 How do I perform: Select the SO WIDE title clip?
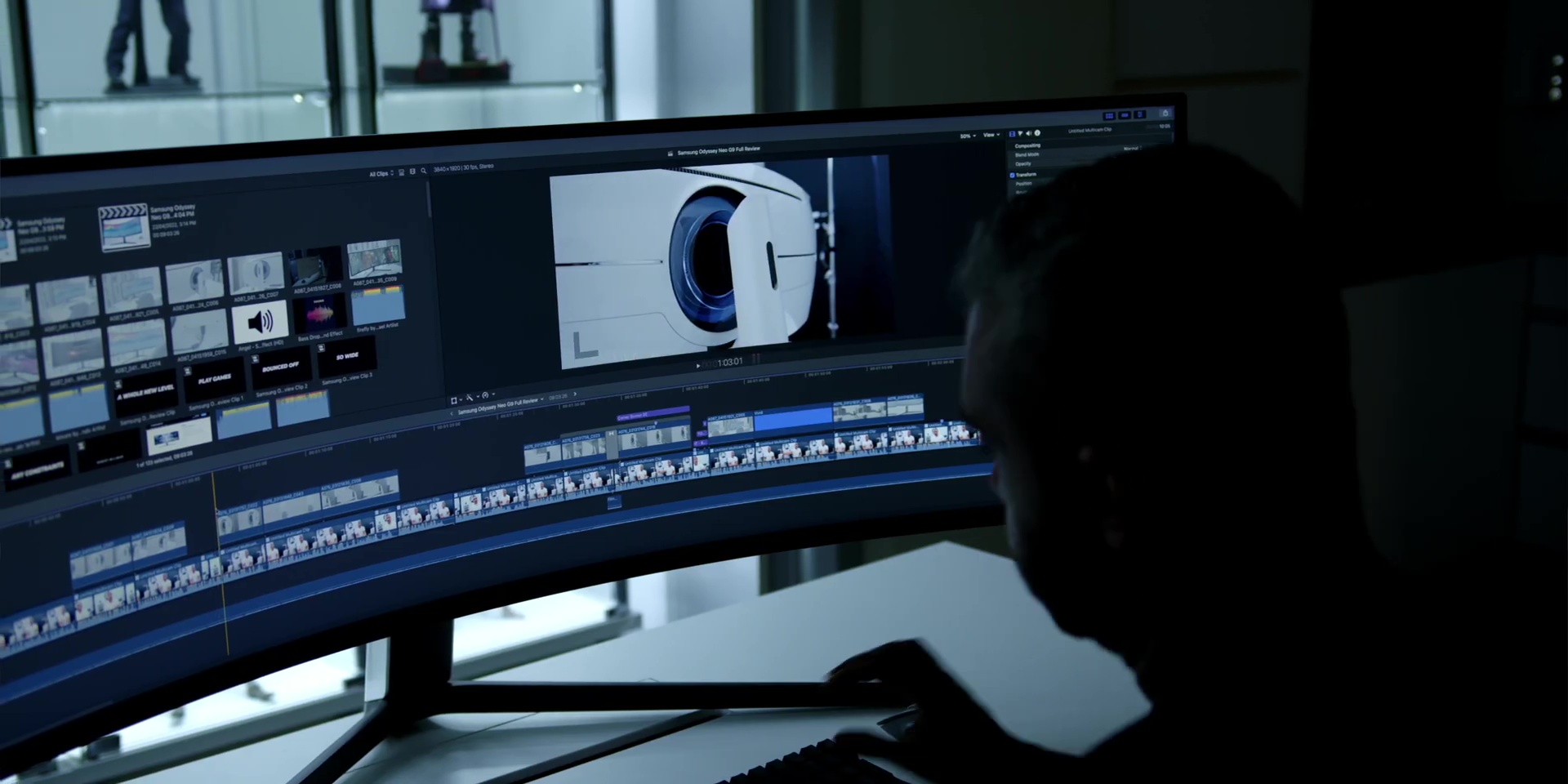pyautogui.click(x=347, y=356)
